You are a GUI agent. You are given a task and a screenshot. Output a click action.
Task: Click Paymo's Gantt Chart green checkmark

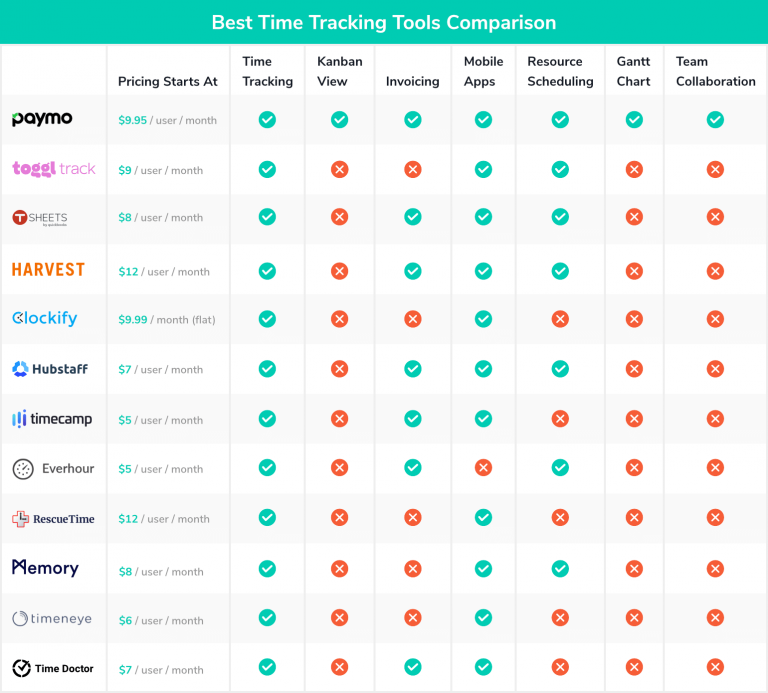(633, 120)
